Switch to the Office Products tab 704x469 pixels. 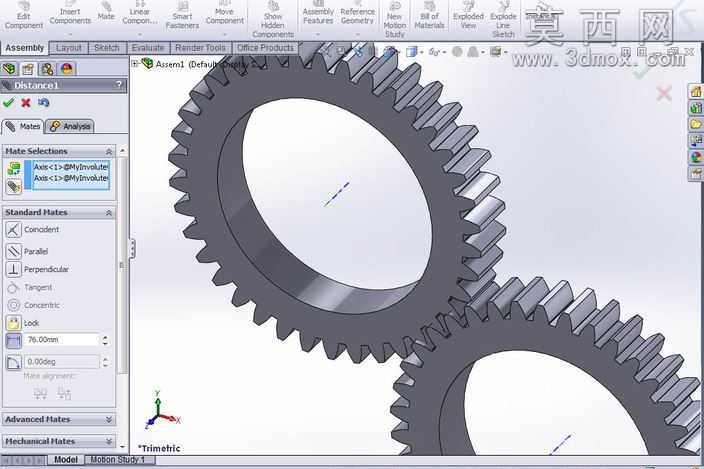(265, 48)
